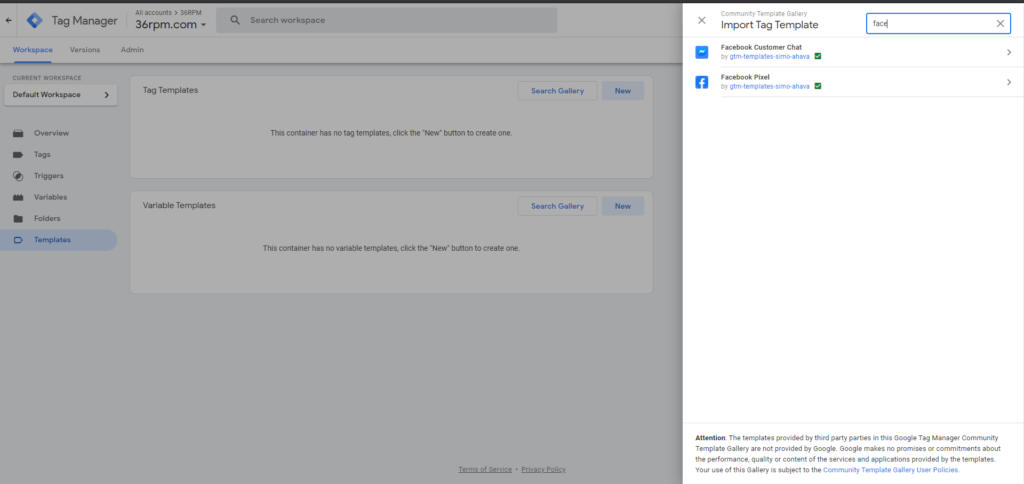
Task: Select the Facebook Pixel template title
Action: point(745,77)
